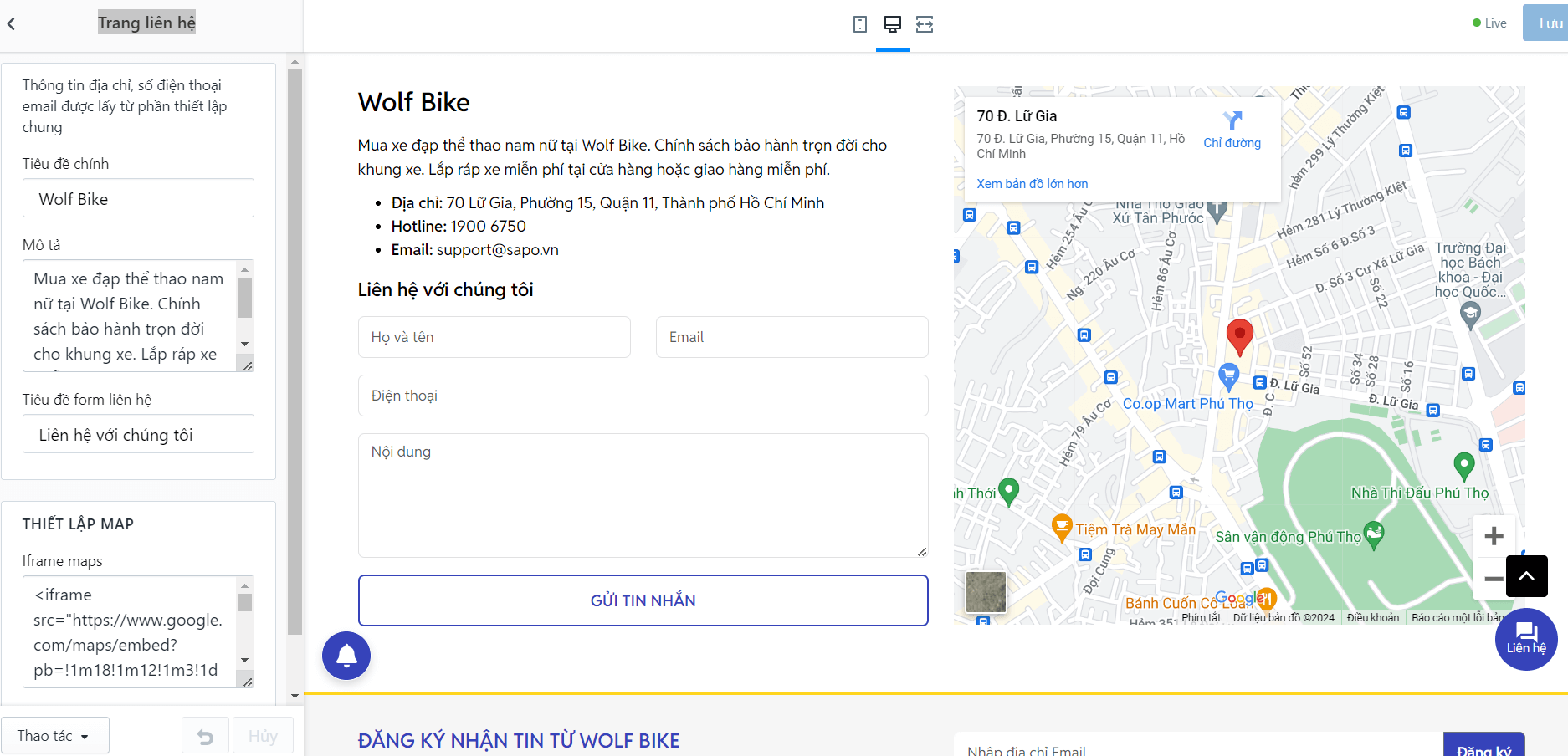Image resolution: width=1568 pixels, height=756 pixels.
Task: Click the red location marker on map
Action: [x=1239, y=337]
